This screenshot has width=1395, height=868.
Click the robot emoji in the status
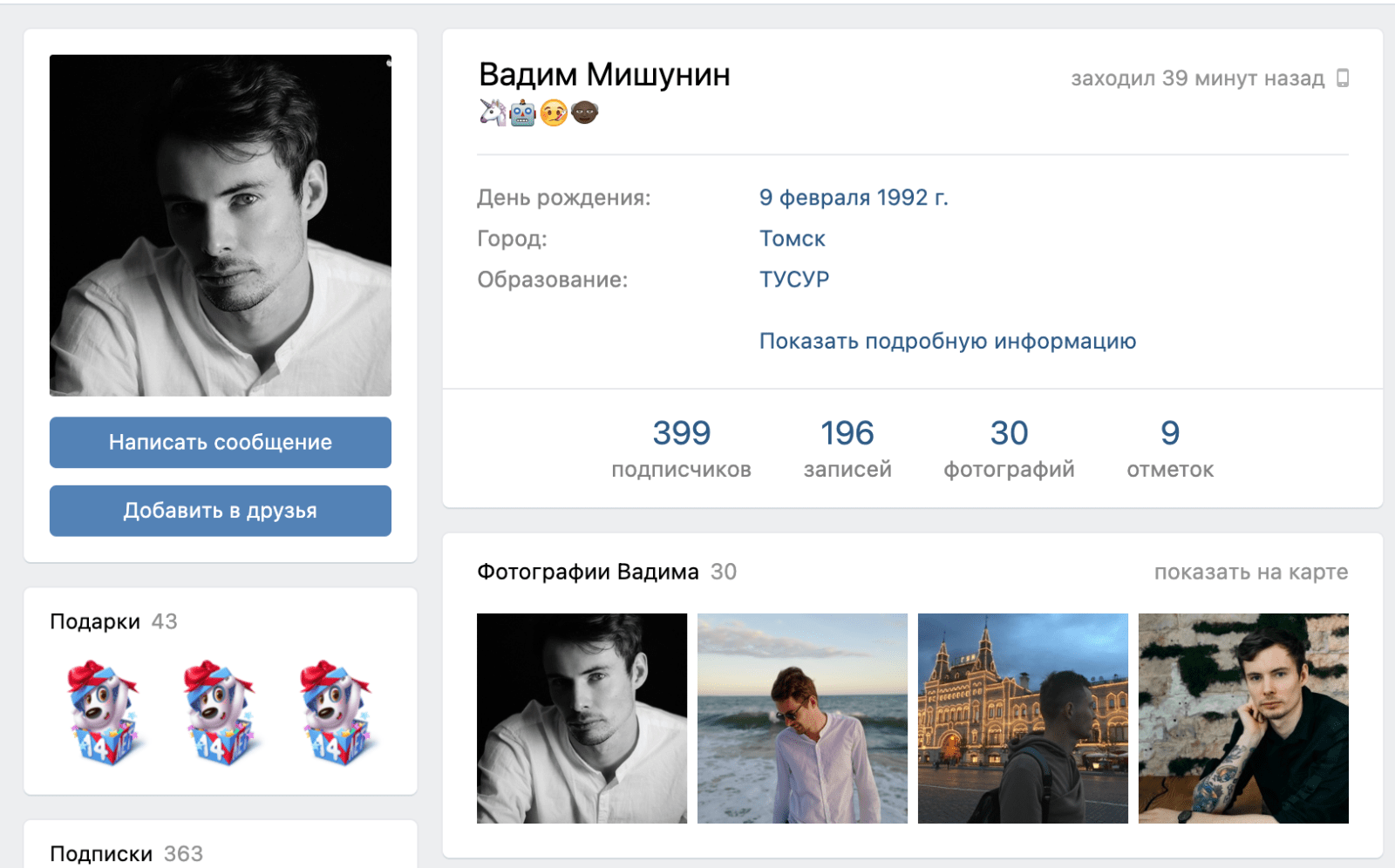coord(523,113)
